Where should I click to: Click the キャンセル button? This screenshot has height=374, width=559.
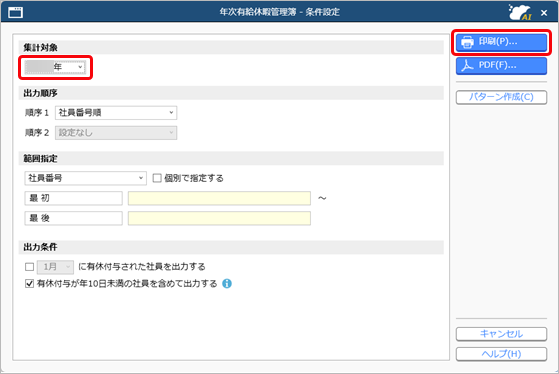click(501, 334)
